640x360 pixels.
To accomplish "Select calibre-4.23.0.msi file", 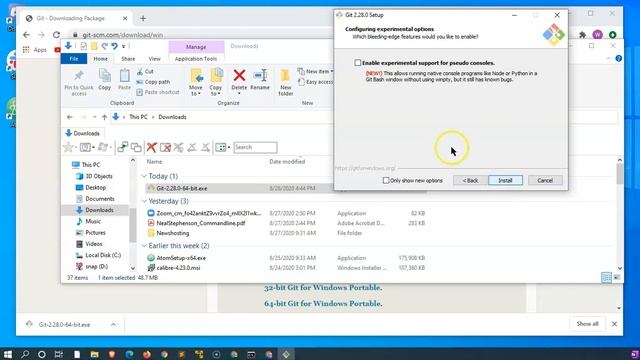I will coord(178,268).
